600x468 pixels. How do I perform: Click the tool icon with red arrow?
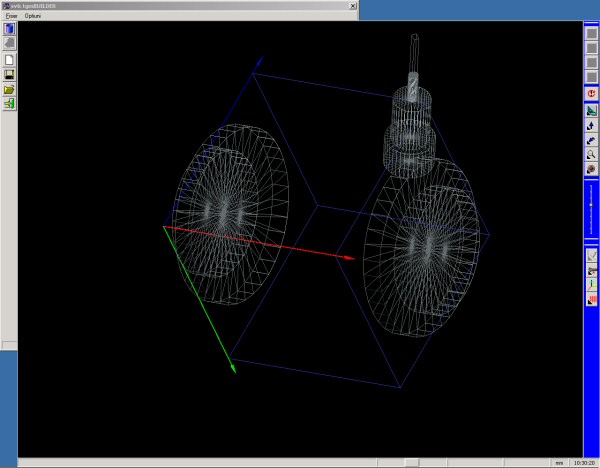(592, 270)
